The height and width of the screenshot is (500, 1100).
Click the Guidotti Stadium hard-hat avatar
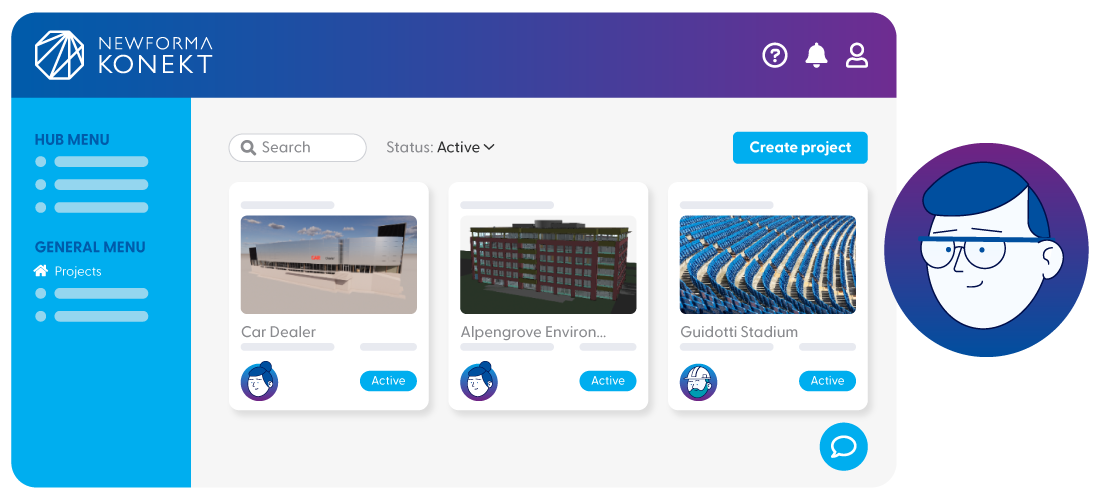pyautogui.click(x=699, y=382)
